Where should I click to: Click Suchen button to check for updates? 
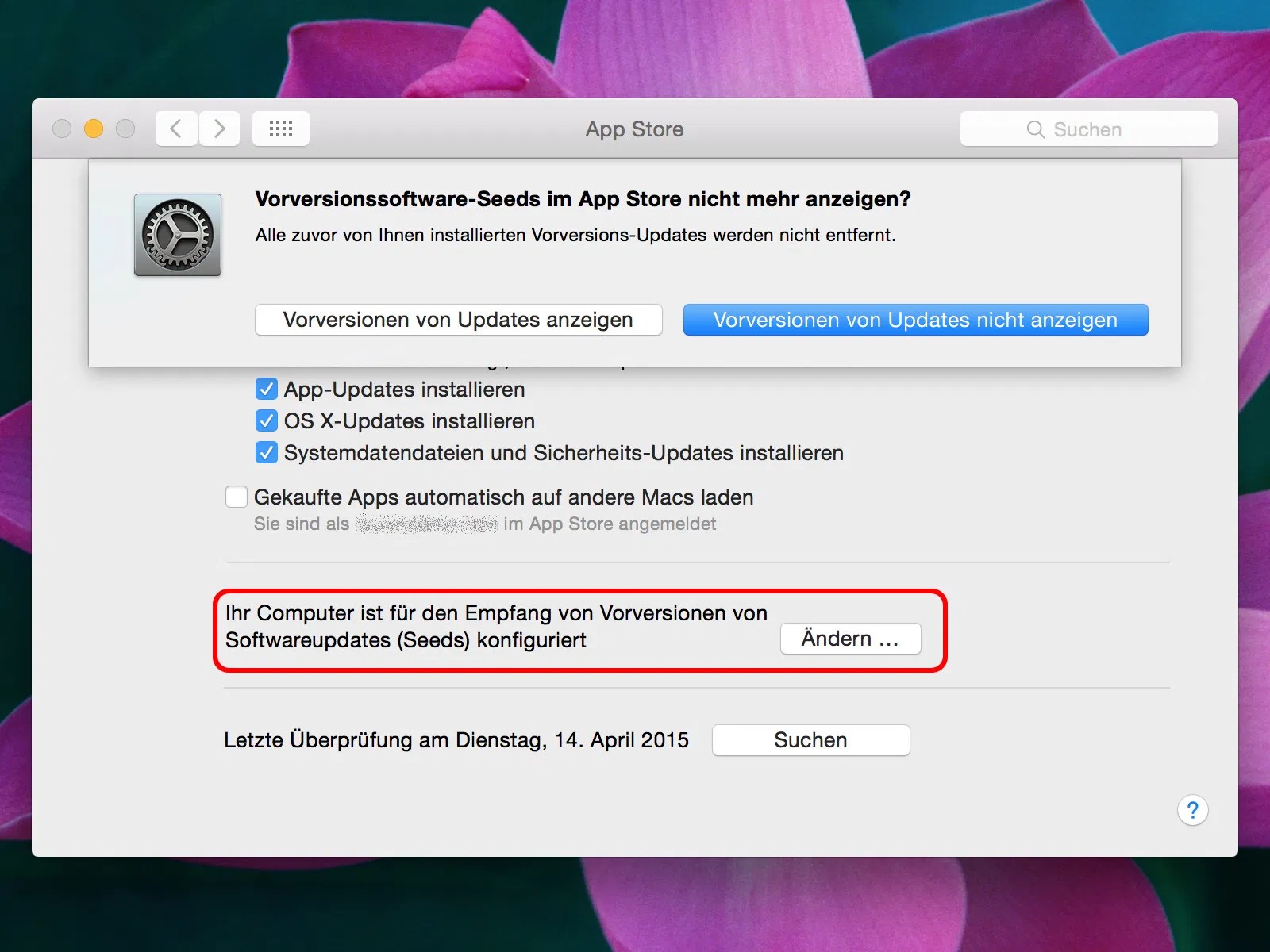(811, 740)
